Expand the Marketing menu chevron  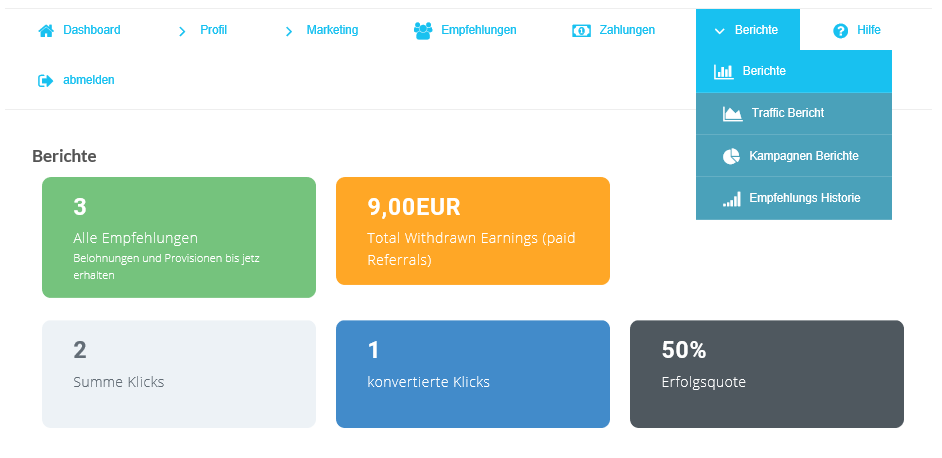(x=289, y=31)
